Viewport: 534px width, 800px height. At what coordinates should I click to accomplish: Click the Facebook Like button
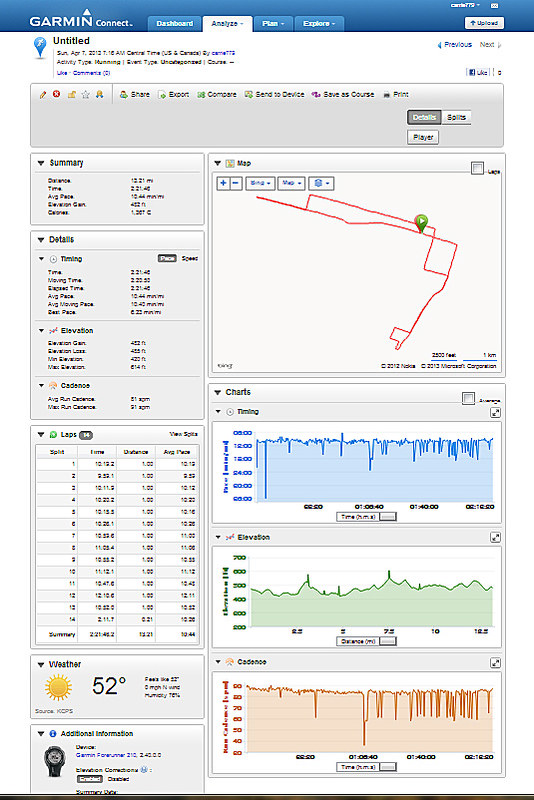tap(477, 72)
